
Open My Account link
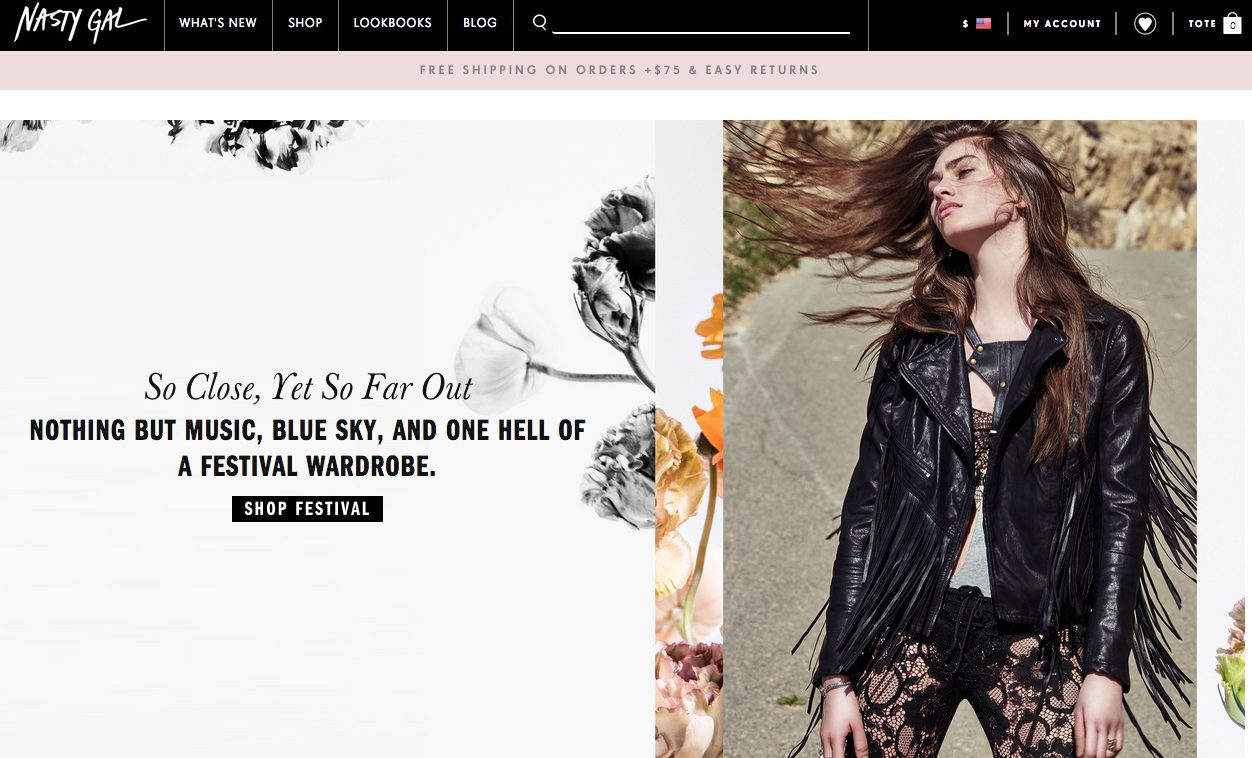(1062, 23)
